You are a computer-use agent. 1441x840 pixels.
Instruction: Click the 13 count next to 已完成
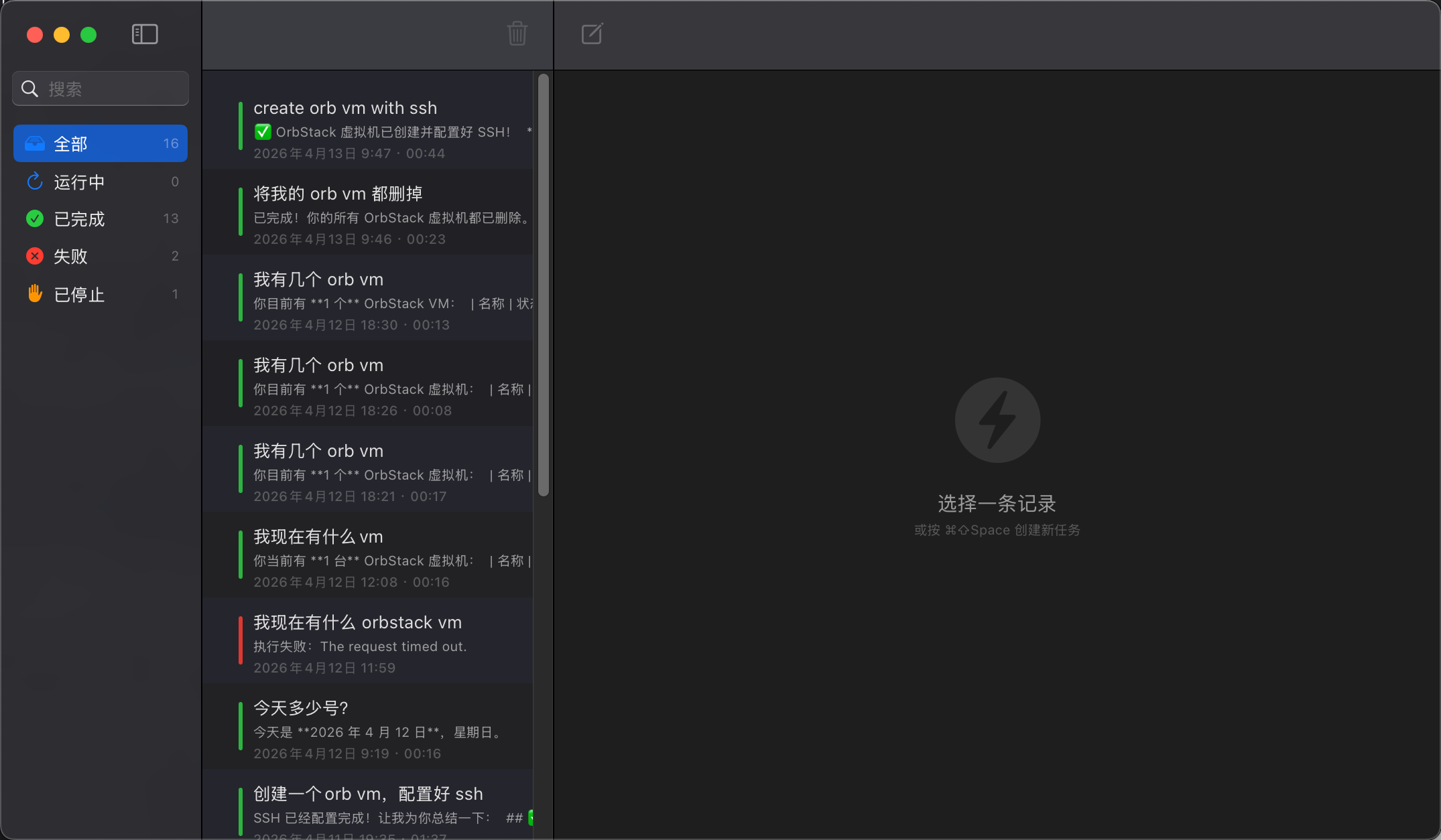click(171, 218)
